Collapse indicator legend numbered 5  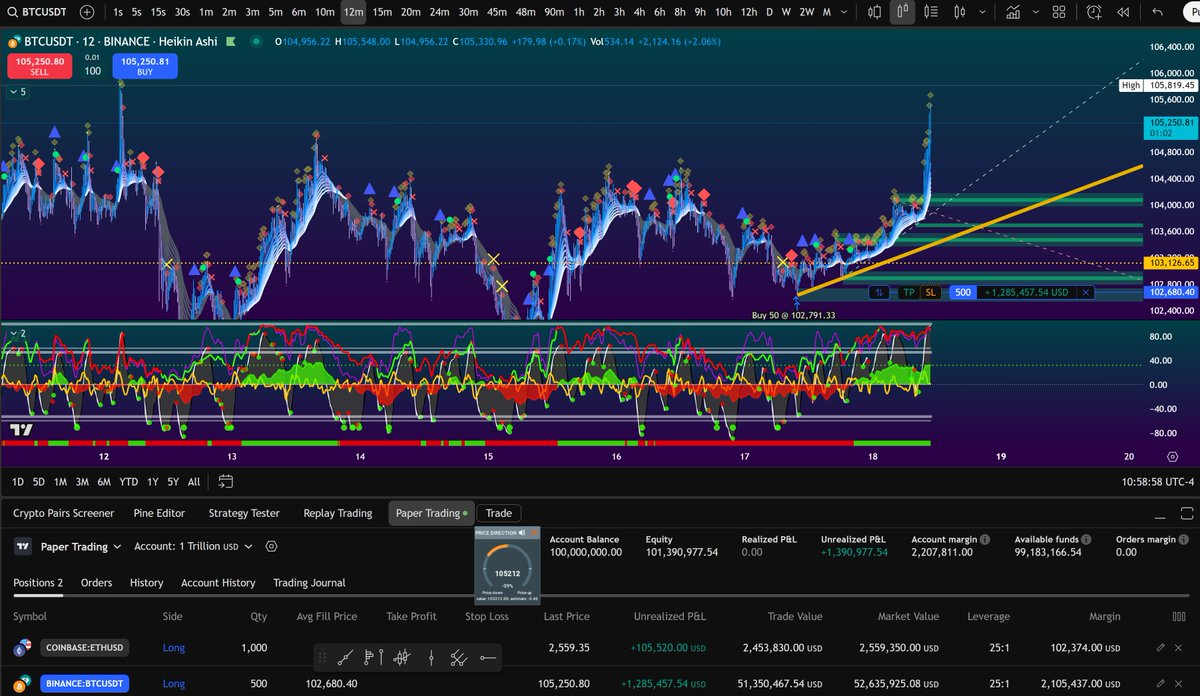pos(17,92)
